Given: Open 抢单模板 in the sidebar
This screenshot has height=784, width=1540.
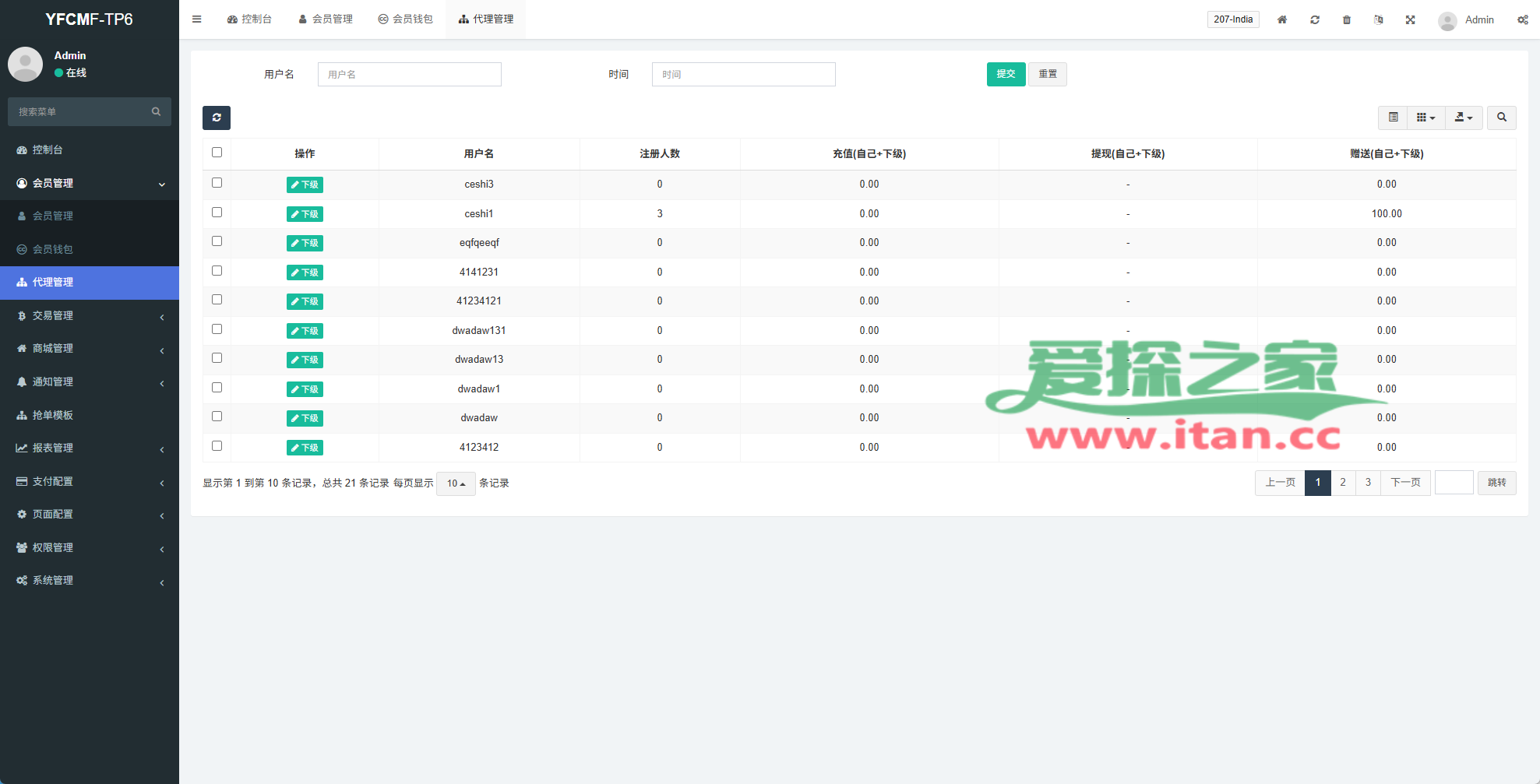Looking at the screenshot, I should 53,415.
